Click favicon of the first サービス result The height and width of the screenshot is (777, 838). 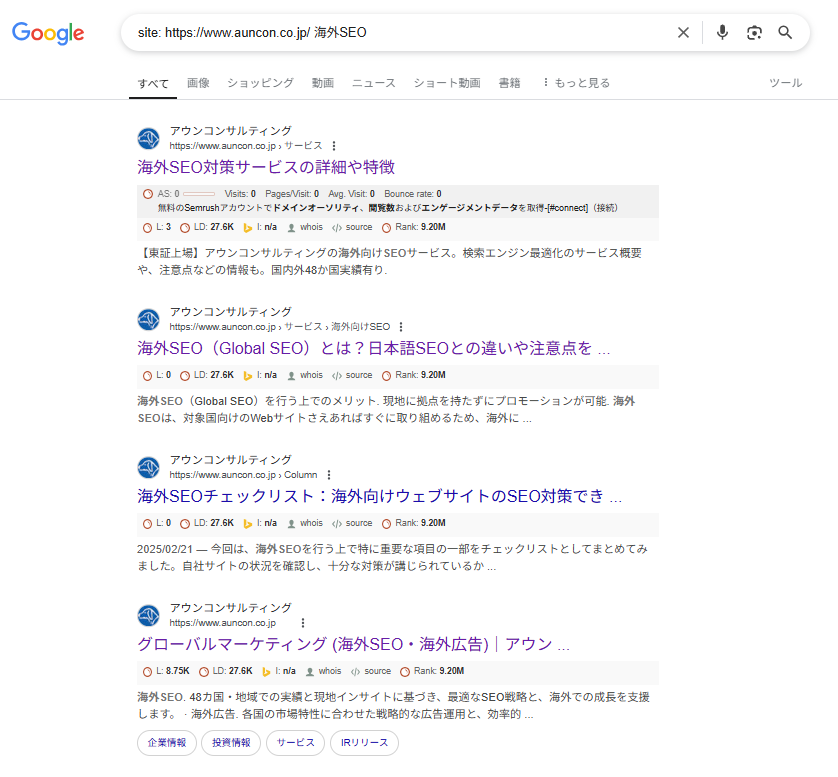[x=149, y=138]
